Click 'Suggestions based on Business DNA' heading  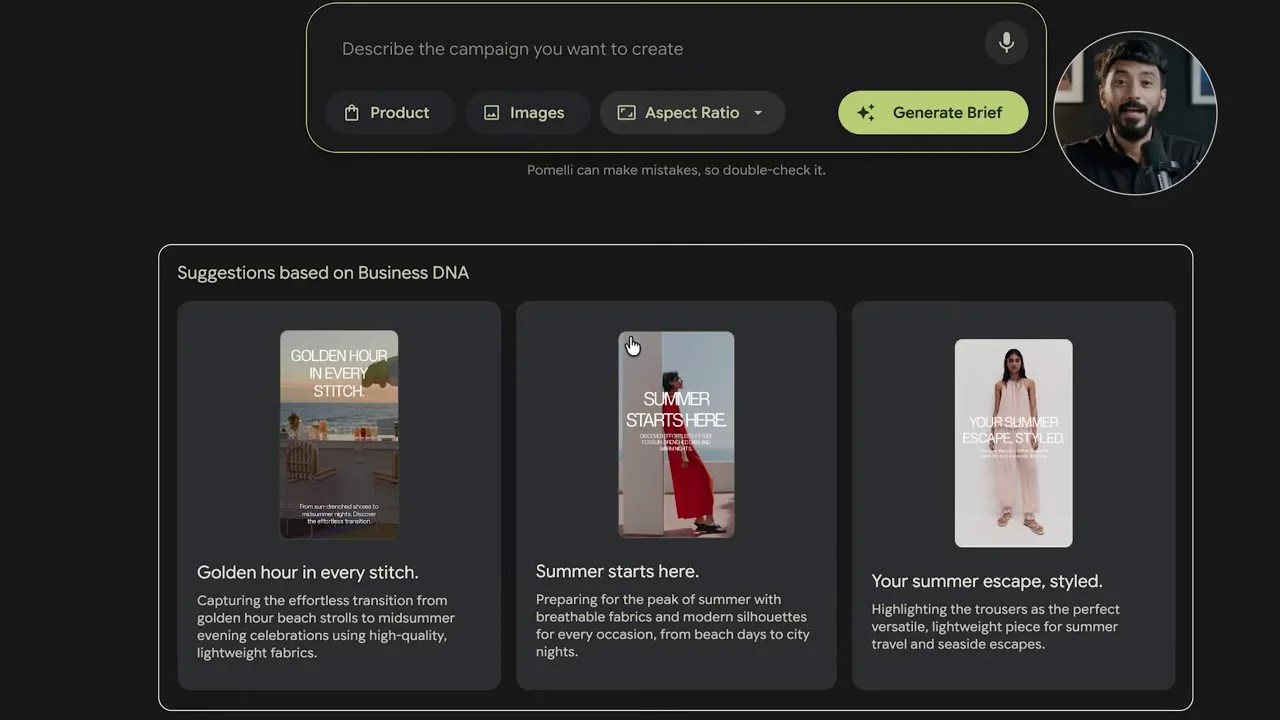point(323,273)
